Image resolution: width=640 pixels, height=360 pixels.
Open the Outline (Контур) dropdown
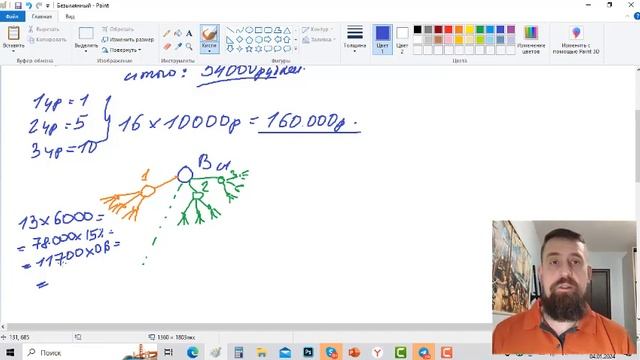(317, 29)
